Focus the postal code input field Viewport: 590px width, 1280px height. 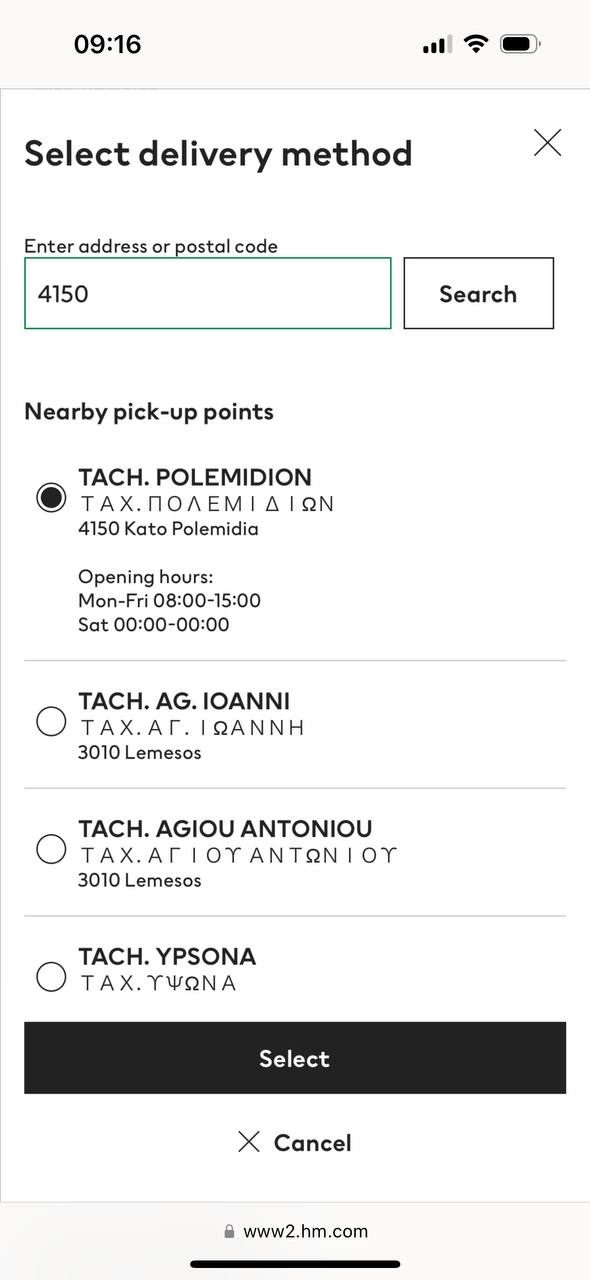207,293
